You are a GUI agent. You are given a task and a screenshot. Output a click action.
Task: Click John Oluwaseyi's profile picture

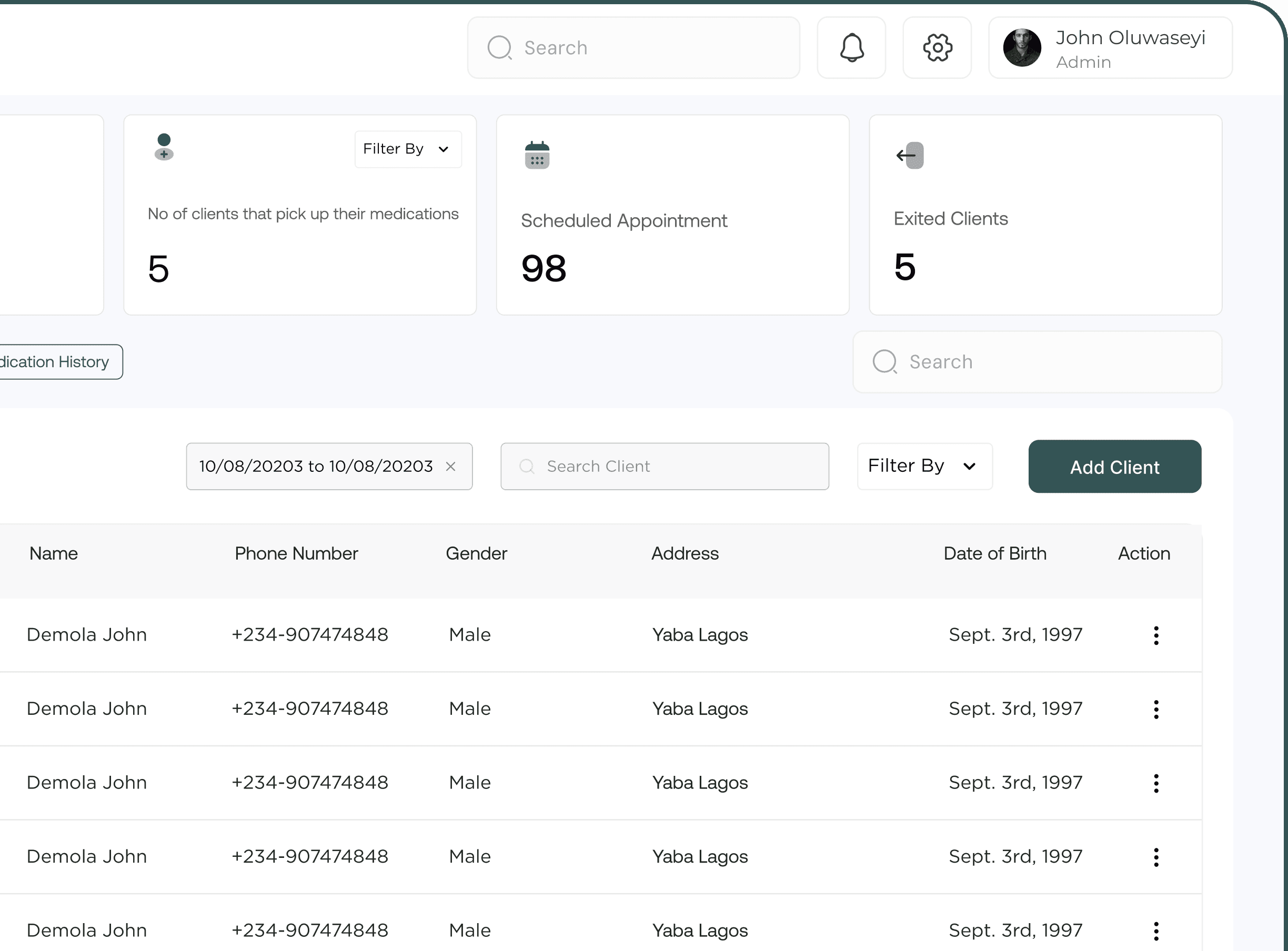[1021, 47]
